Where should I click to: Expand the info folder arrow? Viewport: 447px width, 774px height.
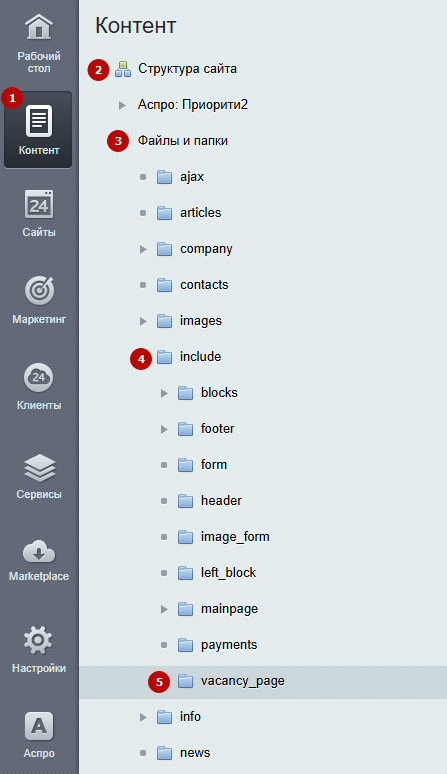coord(143,717)
